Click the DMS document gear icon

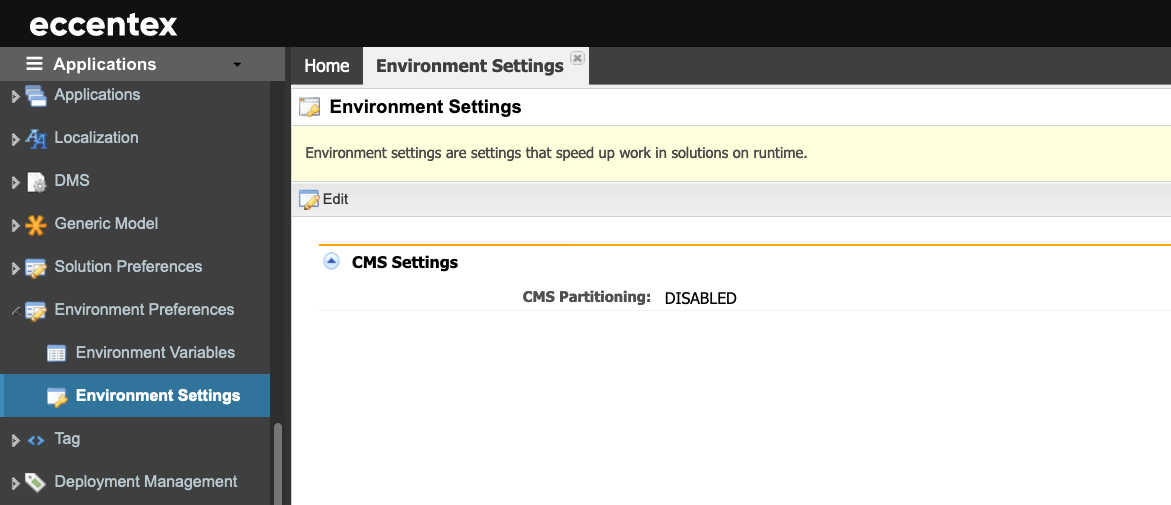[36, 182]
